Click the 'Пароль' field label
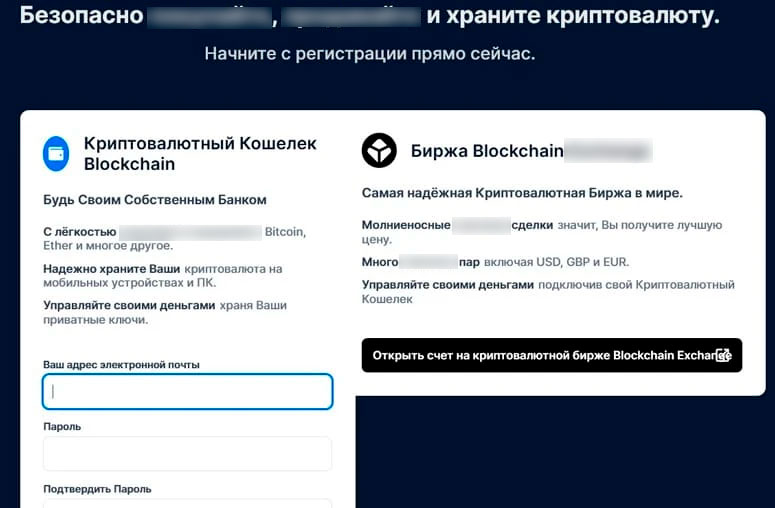 62,426
